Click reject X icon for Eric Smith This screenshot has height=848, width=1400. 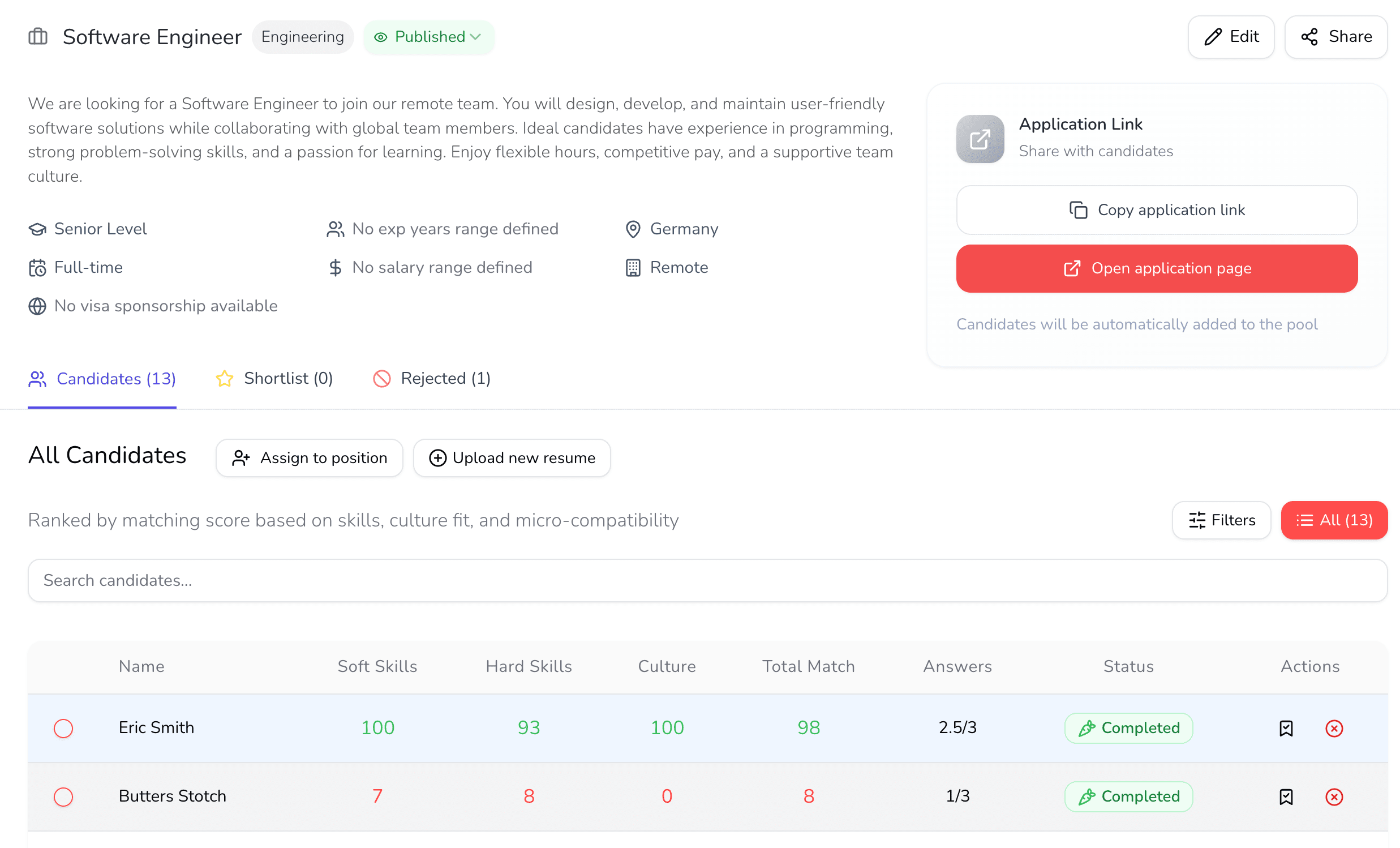pyautogui.click(x=1334, y=728)
